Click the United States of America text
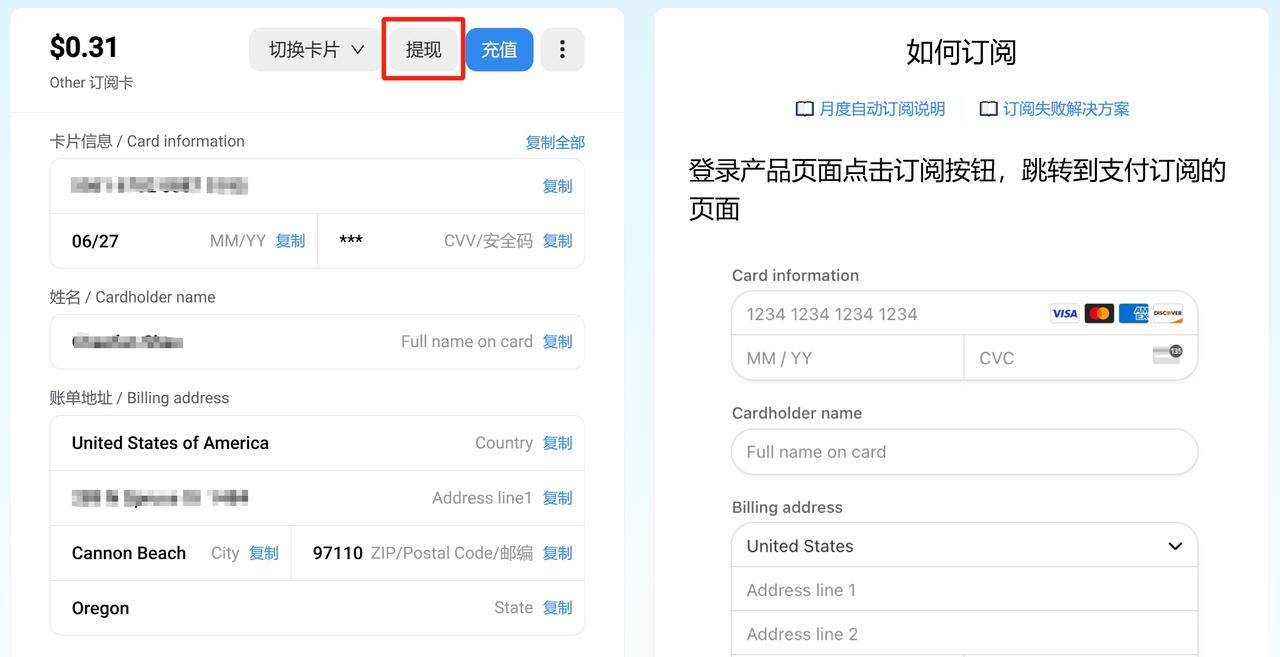1280x657 pixels. [x=170, y=443]
